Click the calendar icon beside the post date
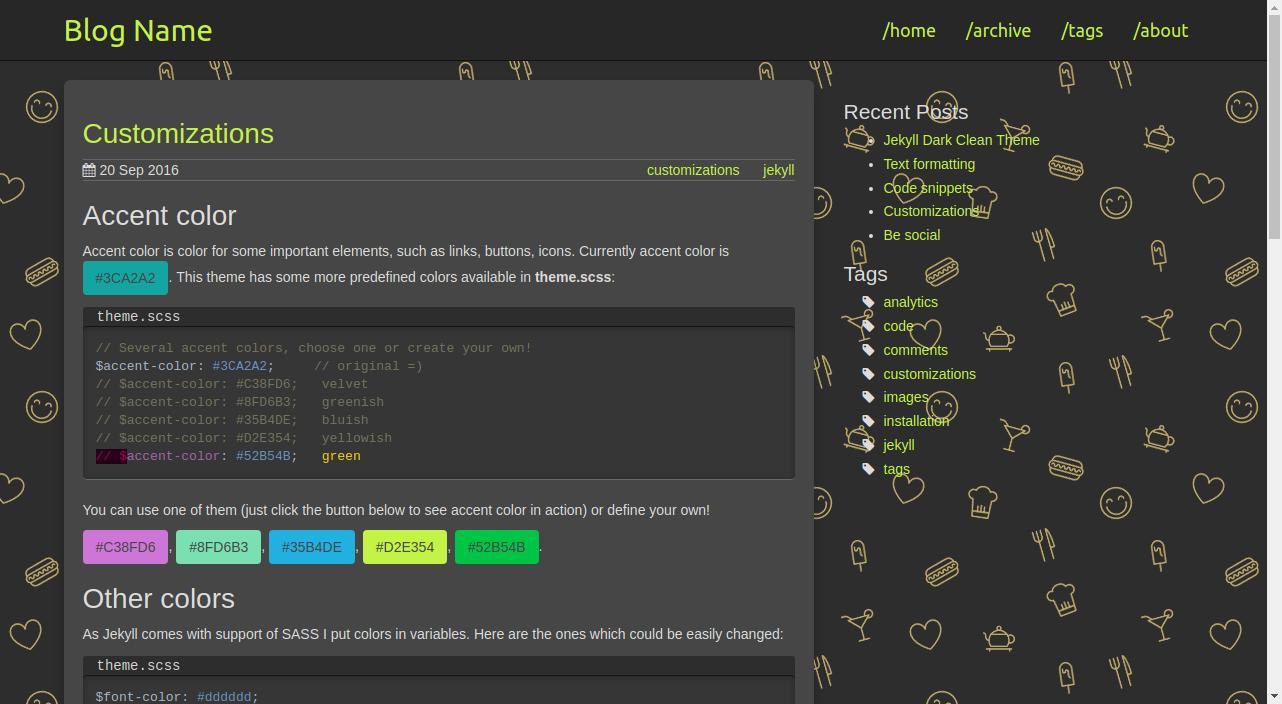Image resolution: width=1282 pixels, height=704 pixels. pos(87,170)
